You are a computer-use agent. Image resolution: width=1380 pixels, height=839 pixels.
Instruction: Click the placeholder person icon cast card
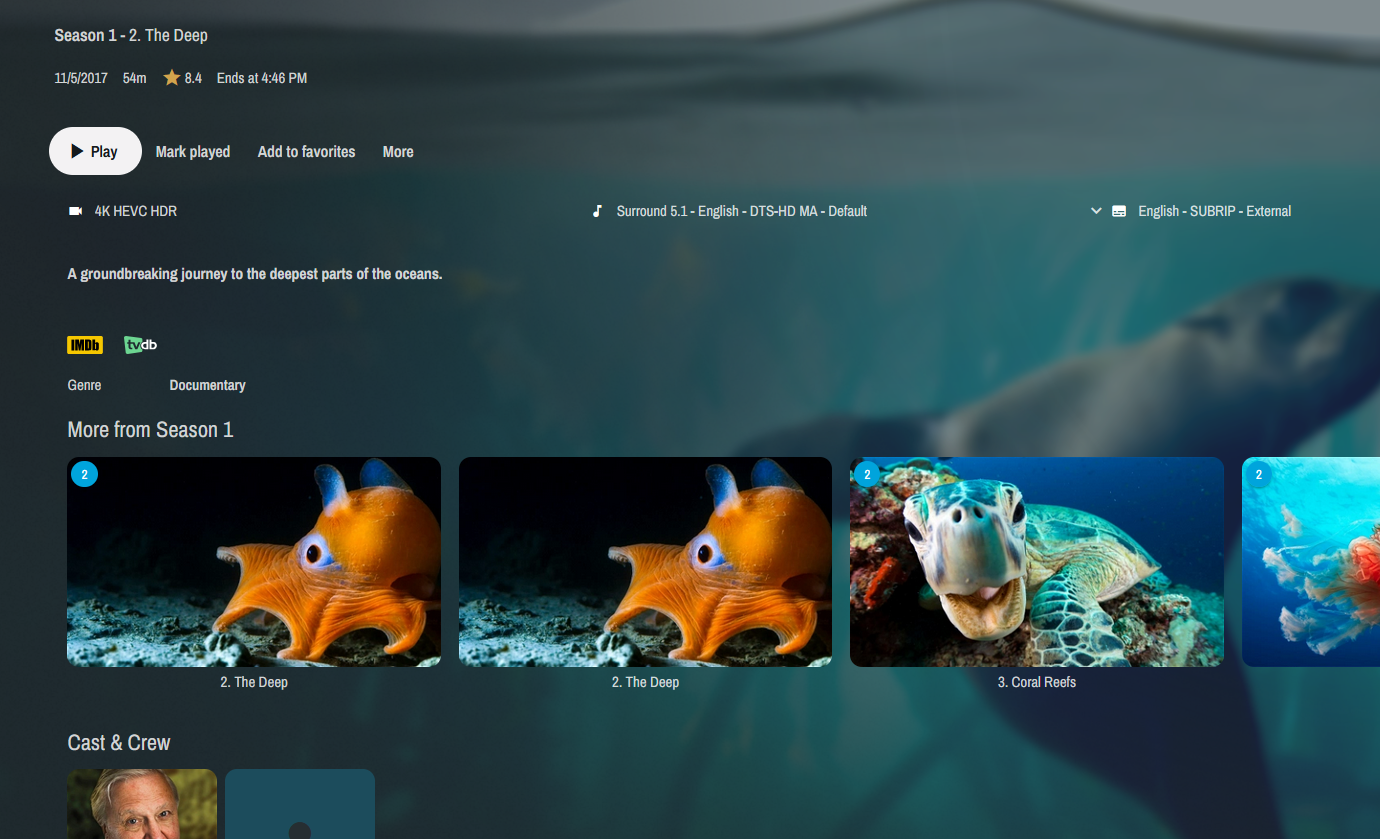(300, 804)
